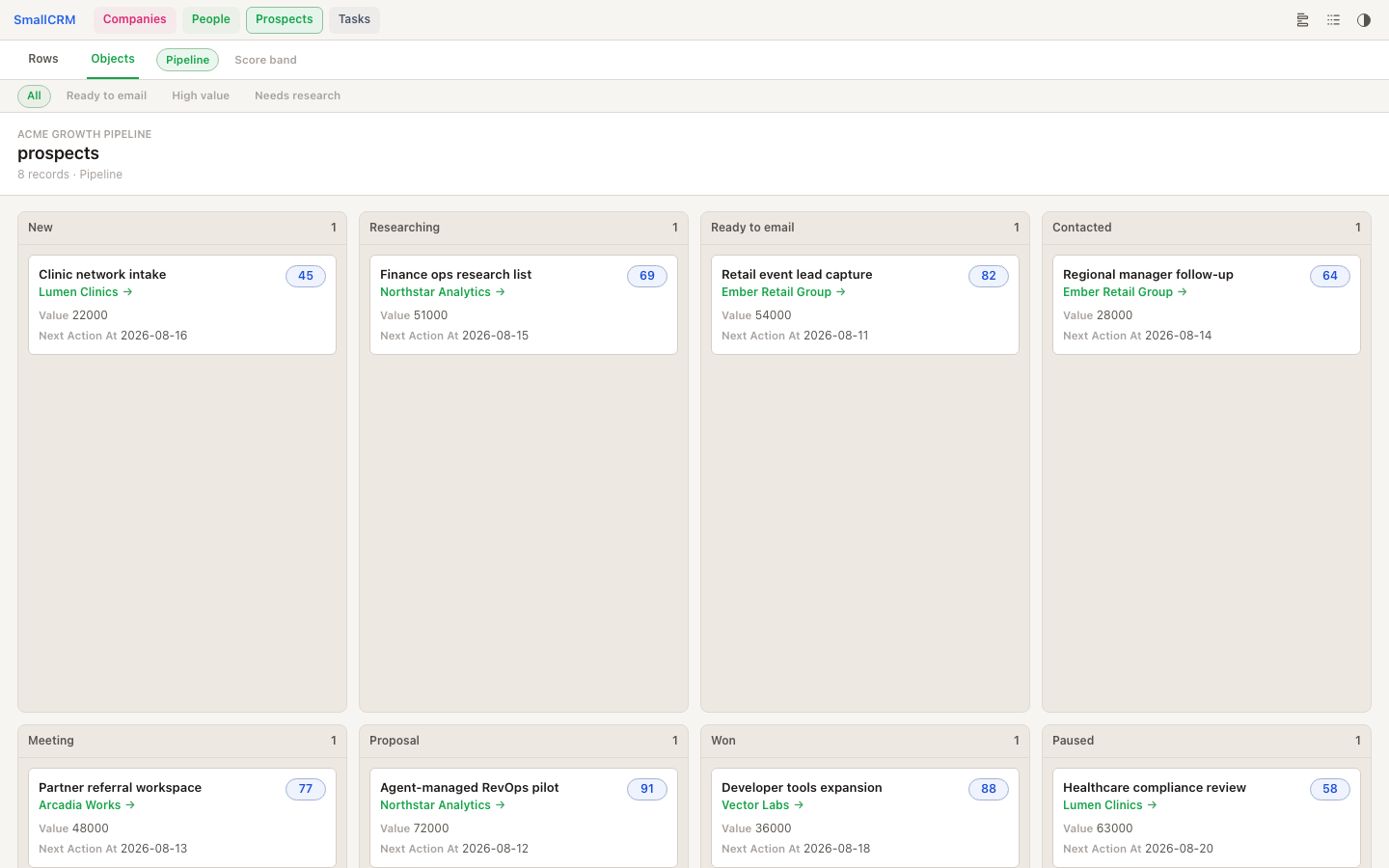Screen dimensions: 1389x868
Task: Switch to Rows view
Action: [43, 59]
